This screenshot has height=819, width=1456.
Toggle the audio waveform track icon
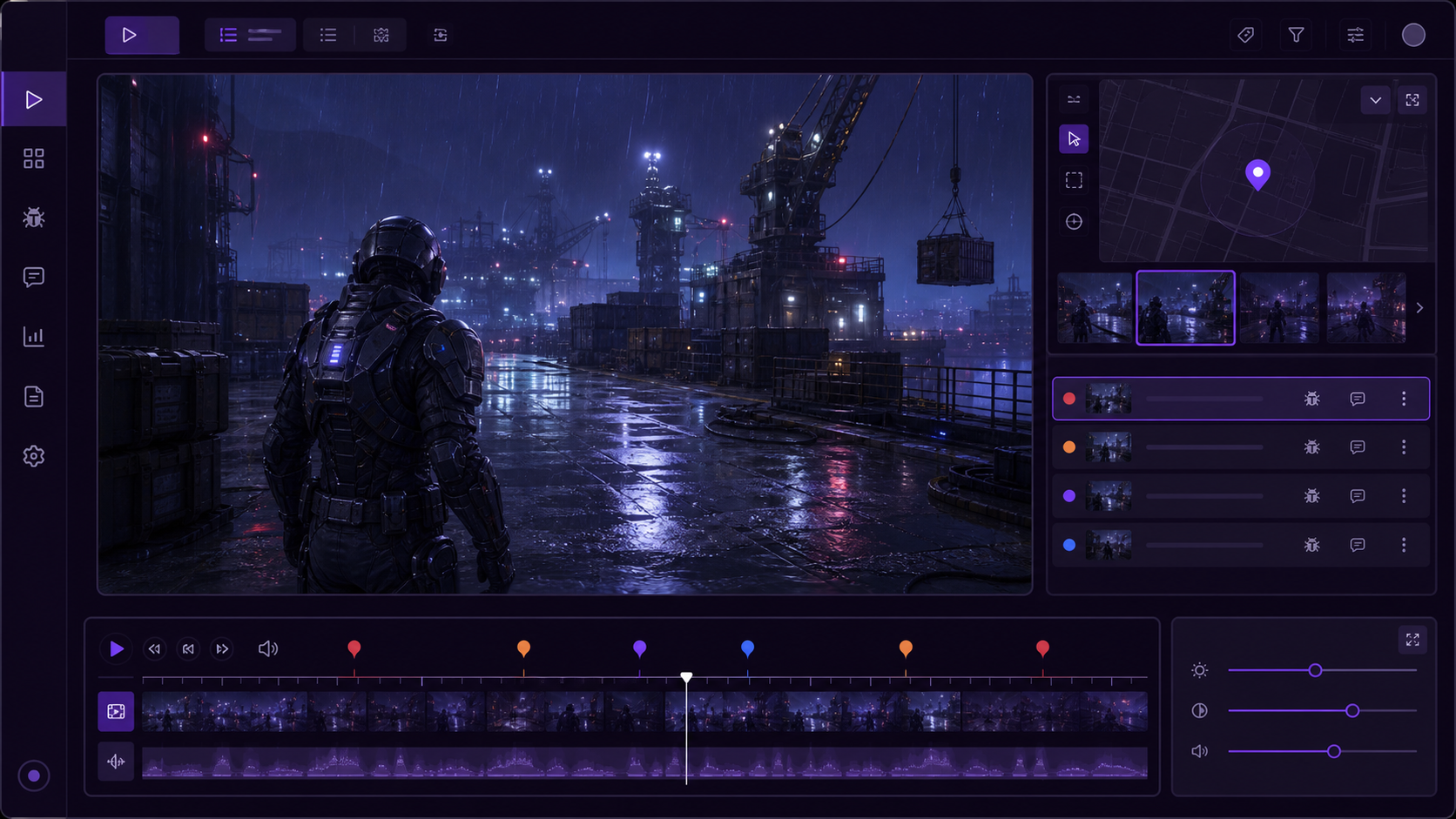pos(116,762)
